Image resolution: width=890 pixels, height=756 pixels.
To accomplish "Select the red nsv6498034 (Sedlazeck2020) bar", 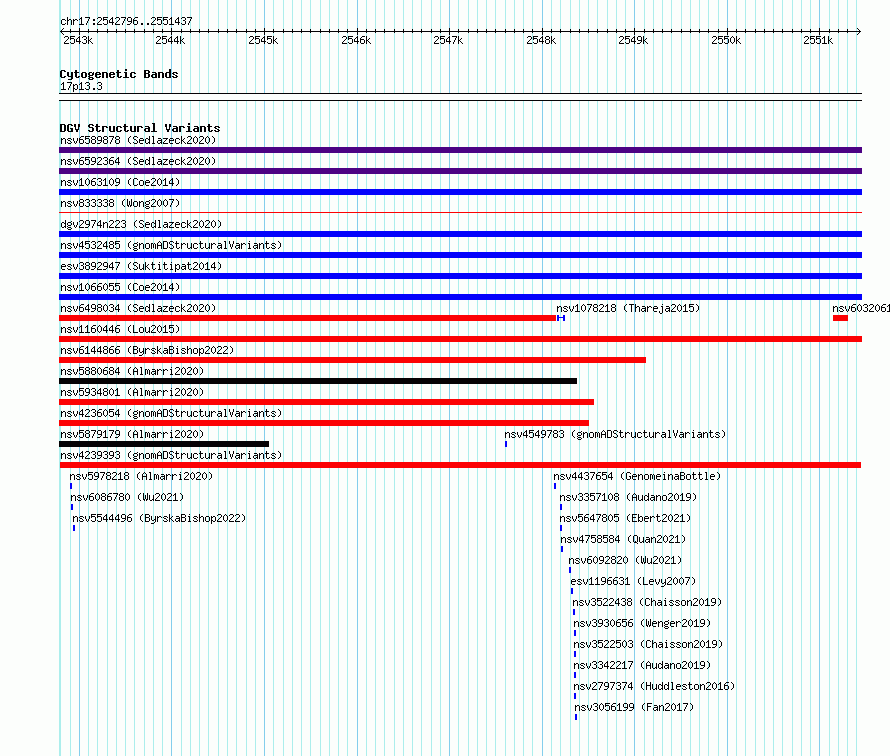I will click(308, 318).
